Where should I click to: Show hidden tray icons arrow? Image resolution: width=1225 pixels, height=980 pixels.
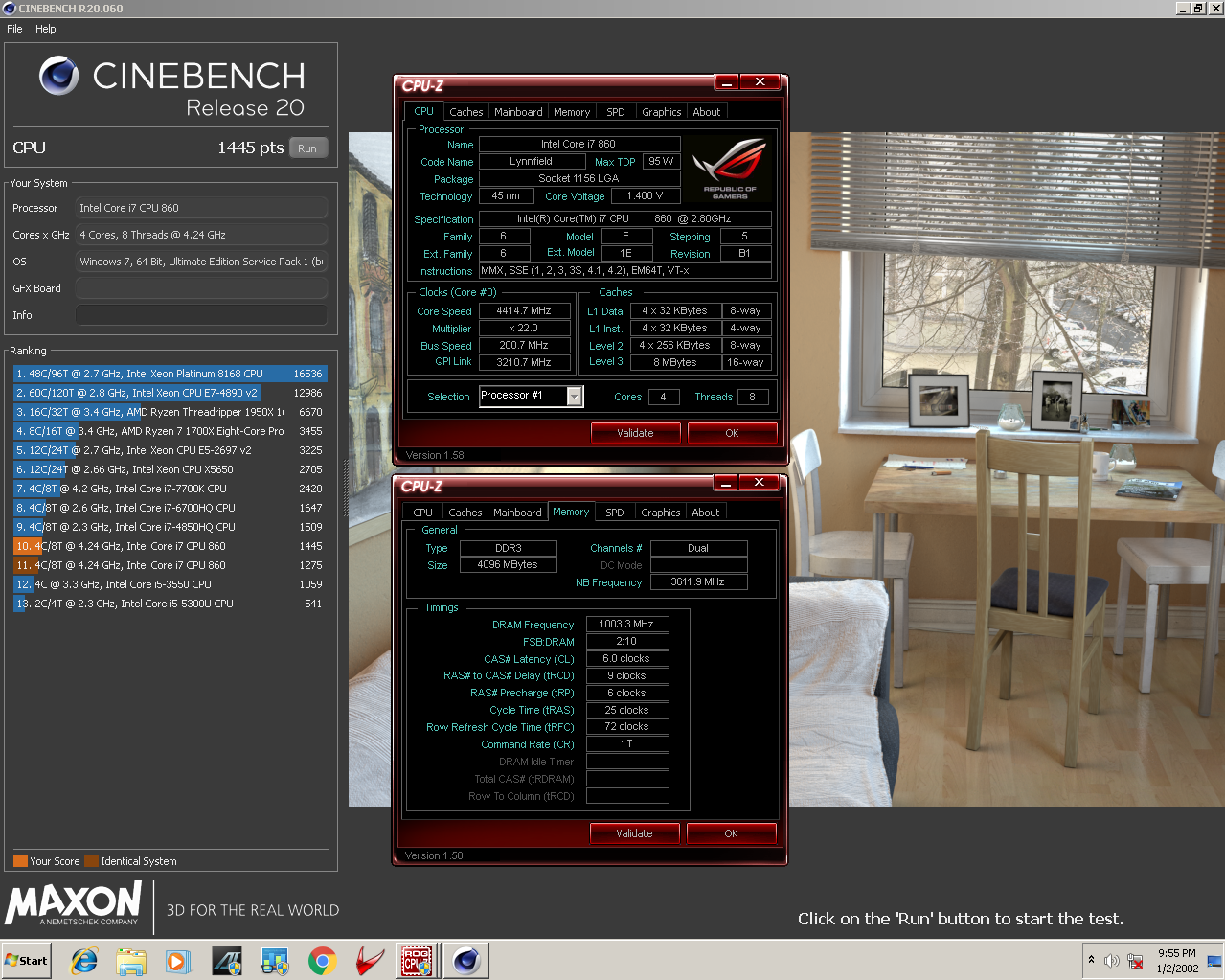pos(1091,960)
